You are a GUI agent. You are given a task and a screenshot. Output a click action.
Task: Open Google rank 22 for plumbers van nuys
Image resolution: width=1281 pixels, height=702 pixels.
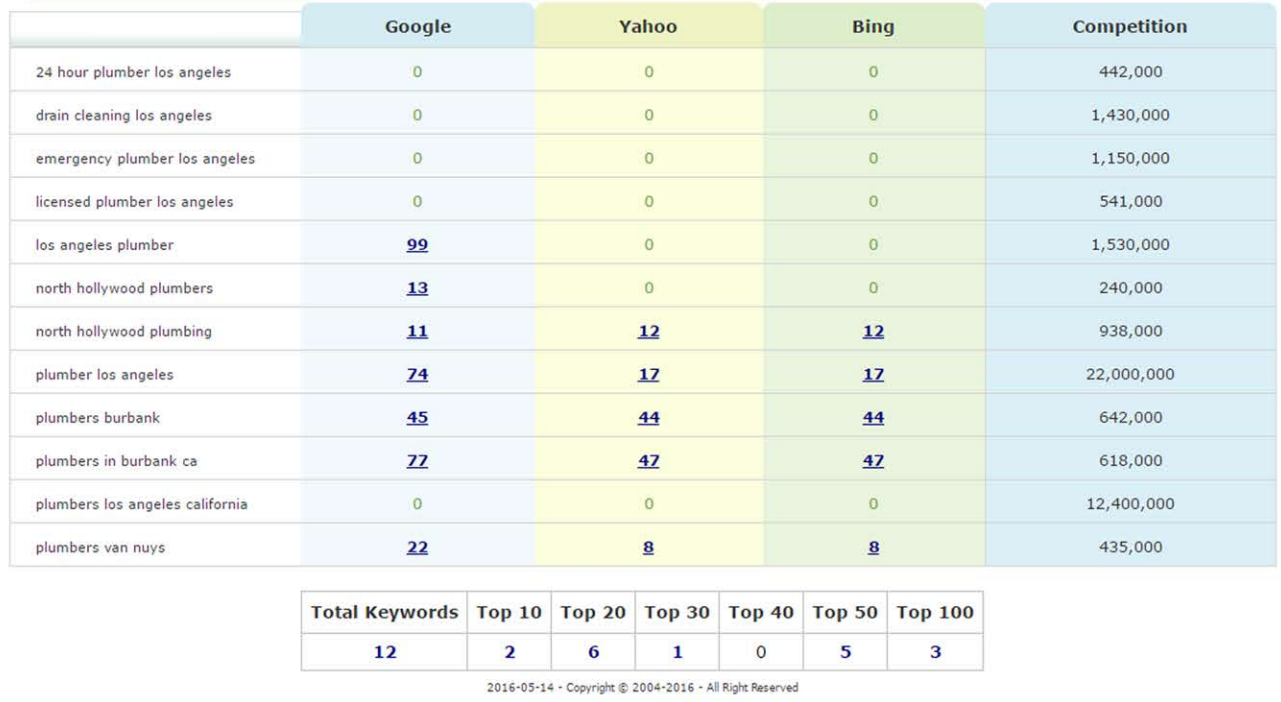pyautogui.click(x=417, y=547)
